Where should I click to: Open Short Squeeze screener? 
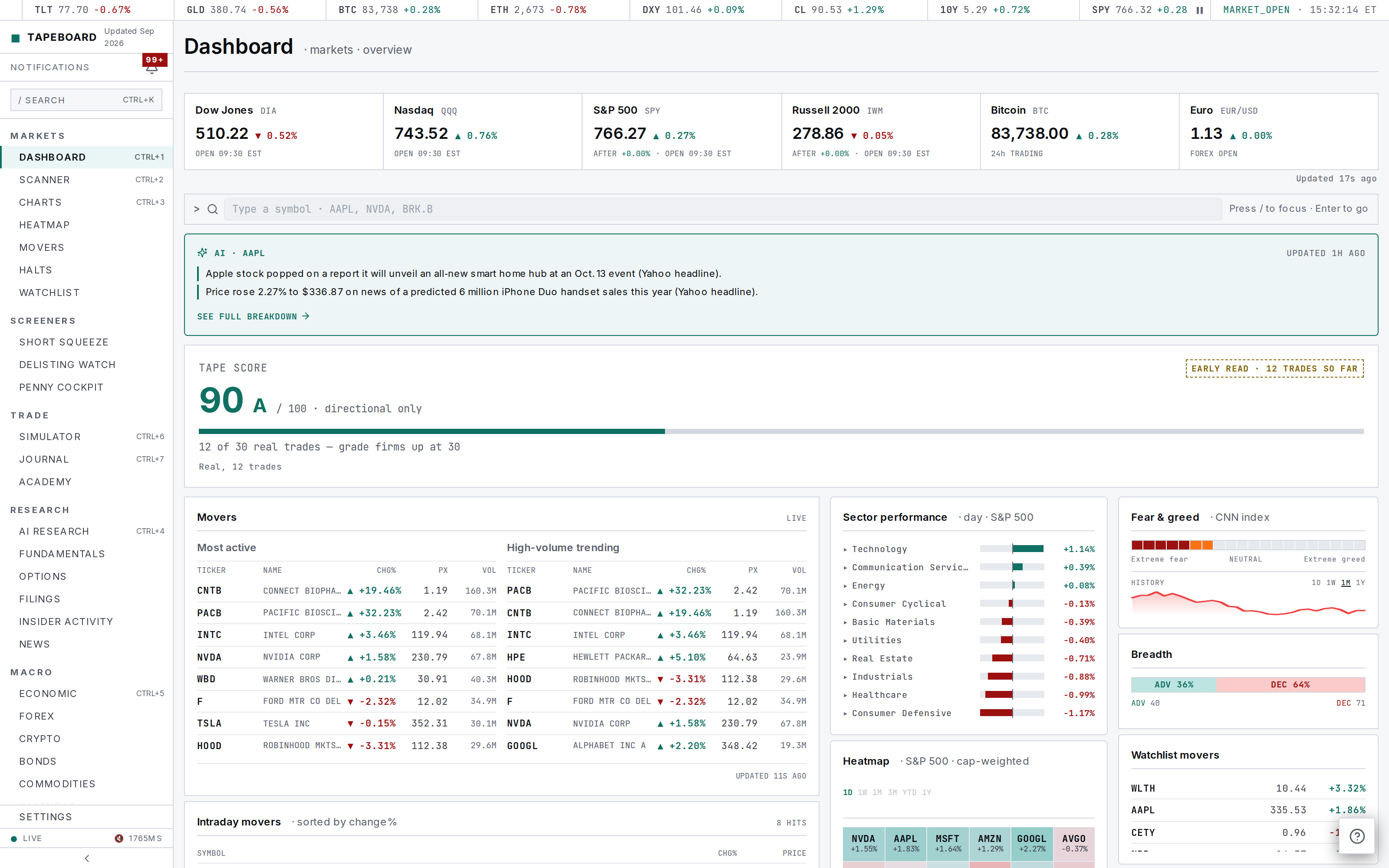tap(87, 342)
